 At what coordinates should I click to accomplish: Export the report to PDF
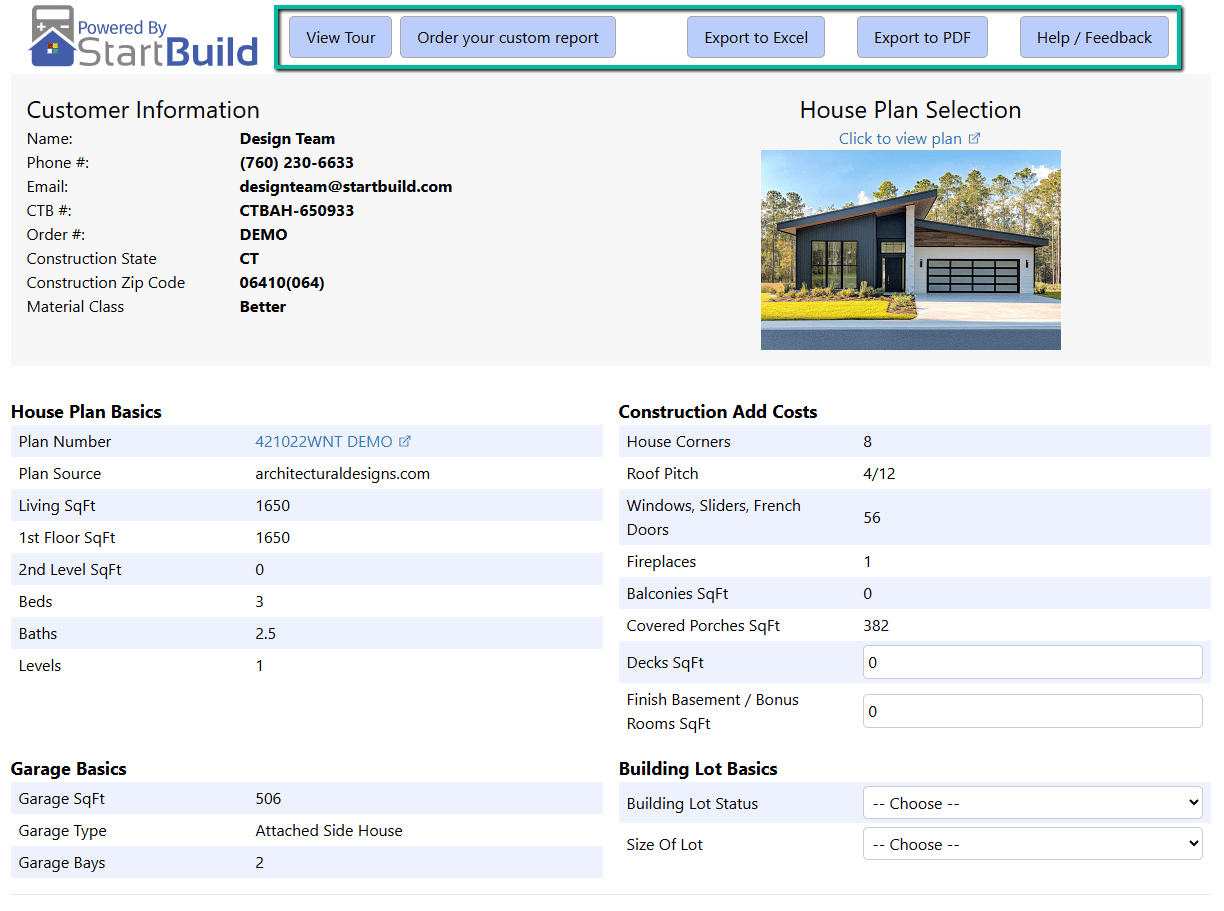click(922, 36)
